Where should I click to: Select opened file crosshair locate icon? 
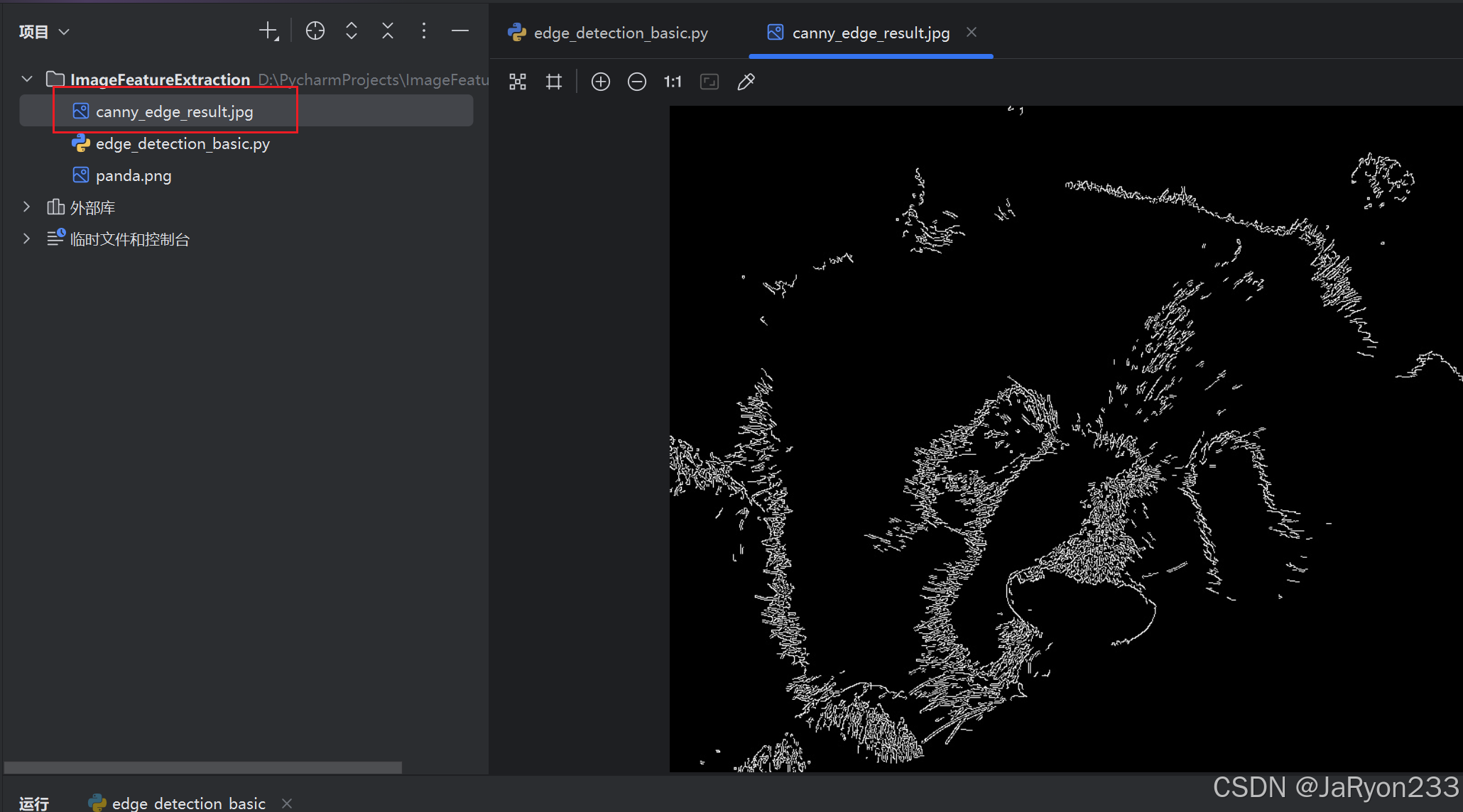pos(315,31)
